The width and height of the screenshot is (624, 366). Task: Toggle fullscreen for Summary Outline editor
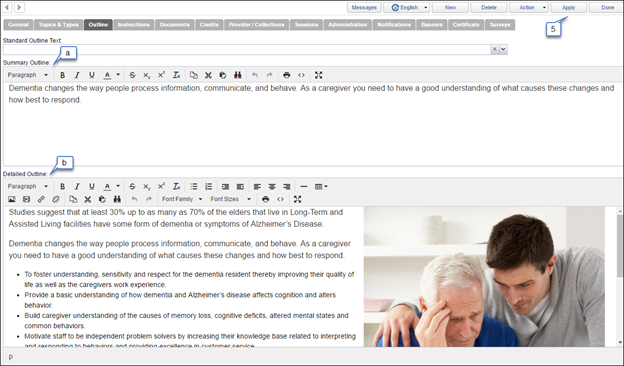318,75
